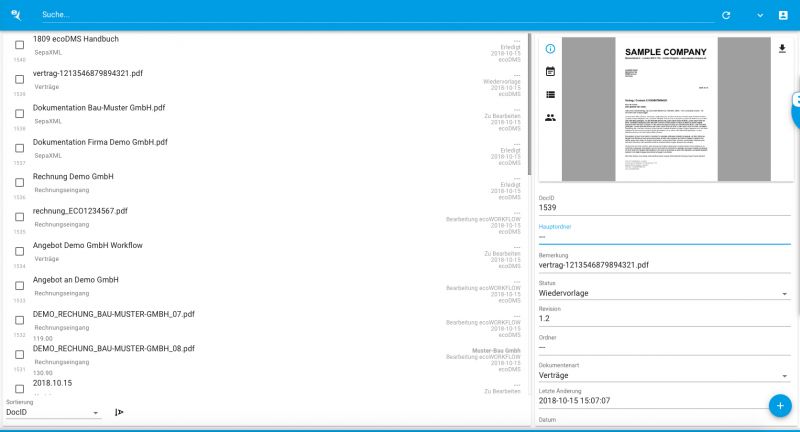Open the Angebot Demo GmbH Workflow entry
Image resolution: width=800 pixels, height=432 pixels.
click(x=88, y=245)
